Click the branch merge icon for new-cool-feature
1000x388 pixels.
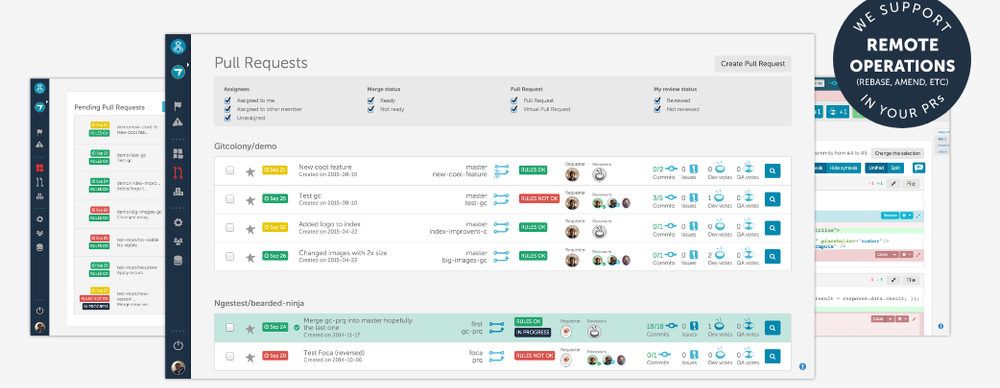tap(501, 170)
